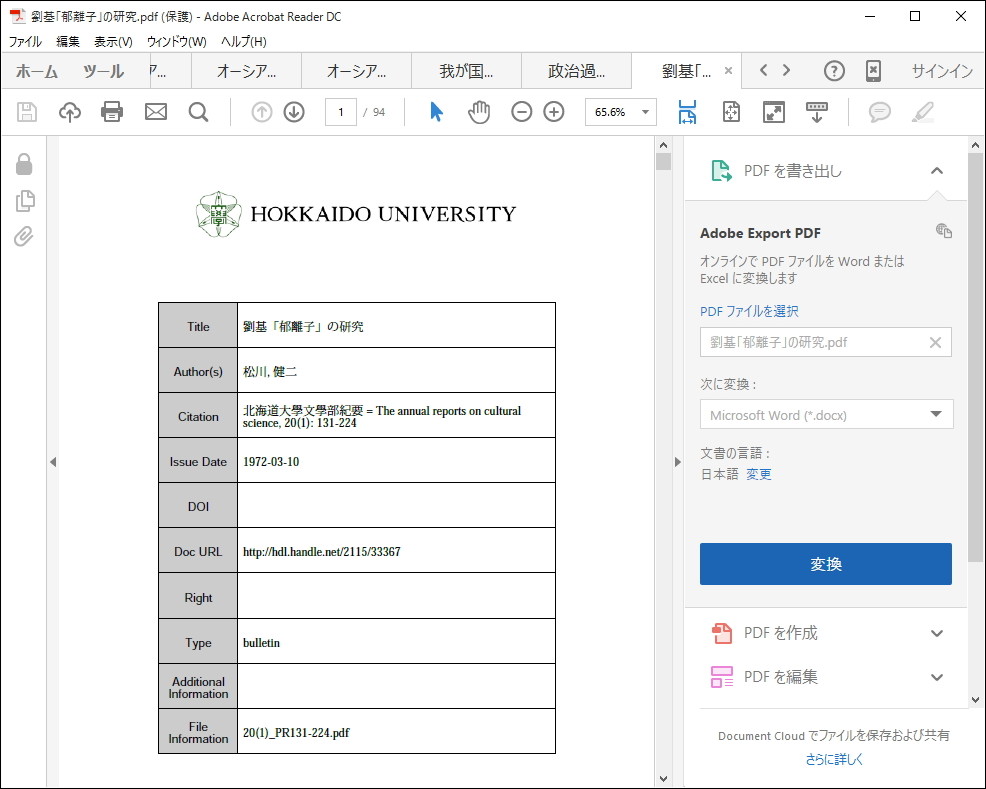This screenshot has height=789, width=986.
Task: Add a comment note icon
Action: coord(880,112)
